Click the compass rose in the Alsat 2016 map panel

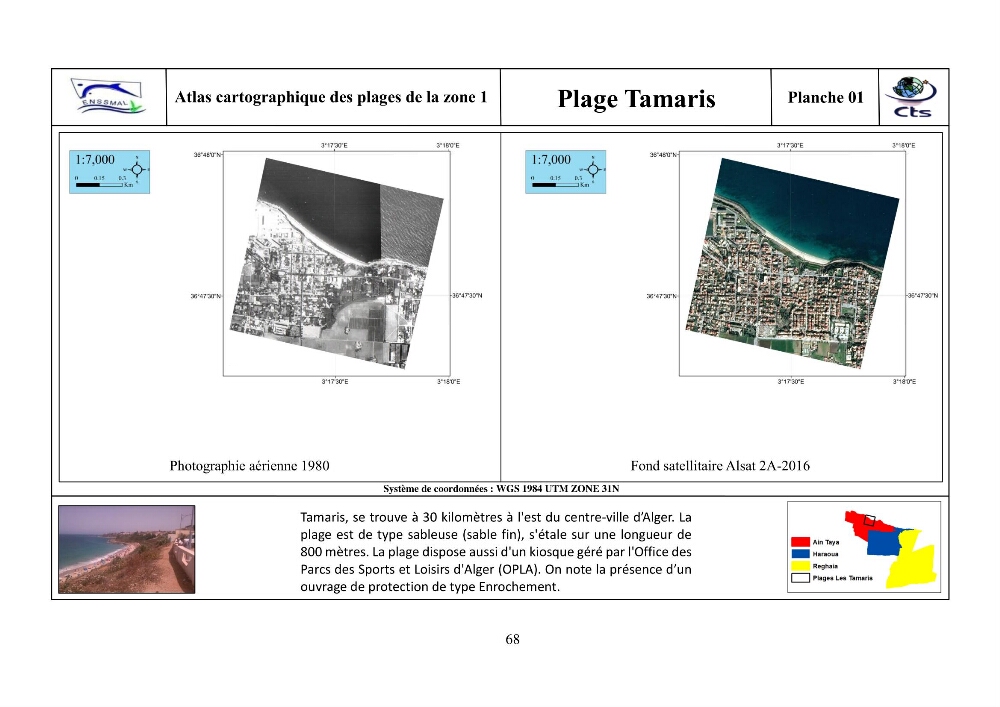[x=593, y=170]
